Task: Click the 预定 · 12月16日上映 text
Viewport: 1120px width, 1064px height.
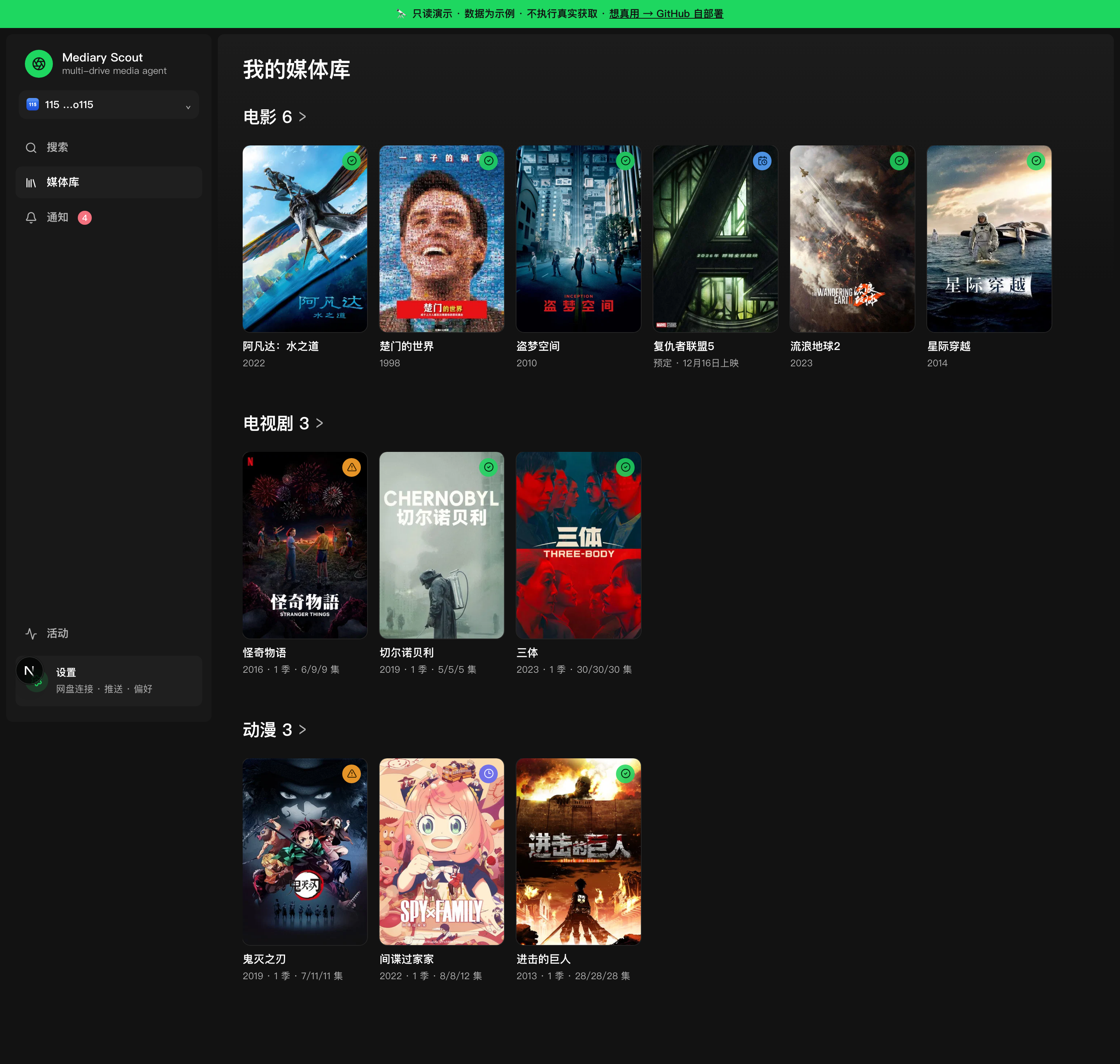Action: click(x=696, y=363)
